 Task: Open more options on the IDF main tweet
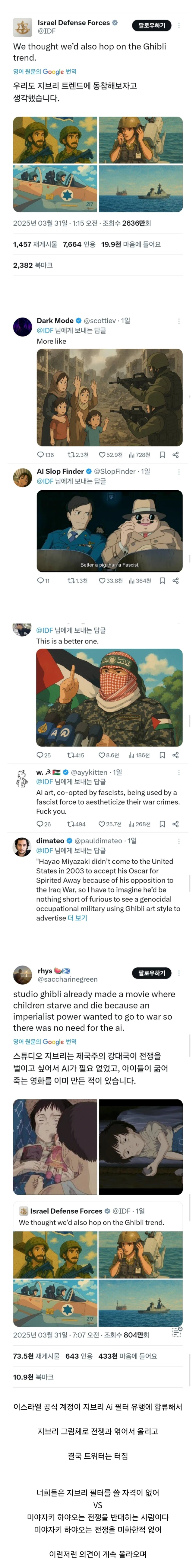[179, 26]
